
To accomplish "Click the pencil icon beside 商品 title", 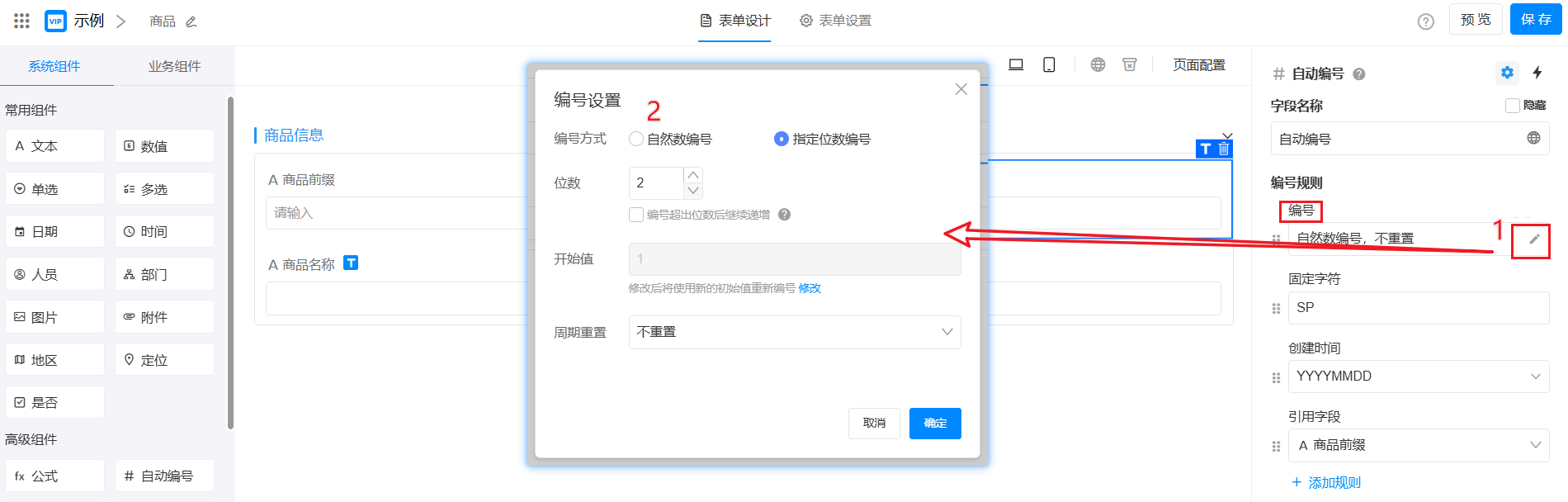I will pyautogui.click(x=191, y=21).
